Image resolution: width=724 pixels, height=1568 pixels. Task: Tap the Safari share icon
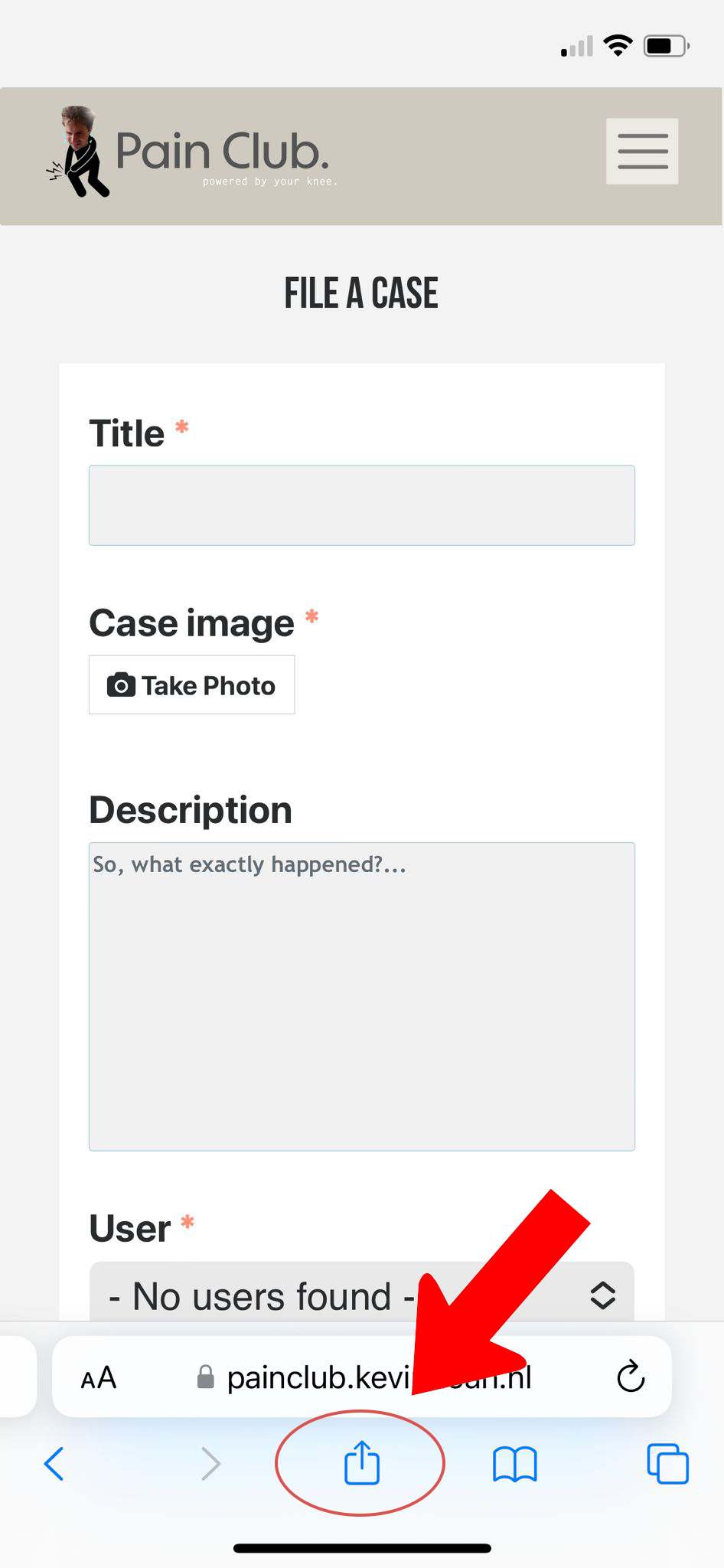[x=361, y=1463]
